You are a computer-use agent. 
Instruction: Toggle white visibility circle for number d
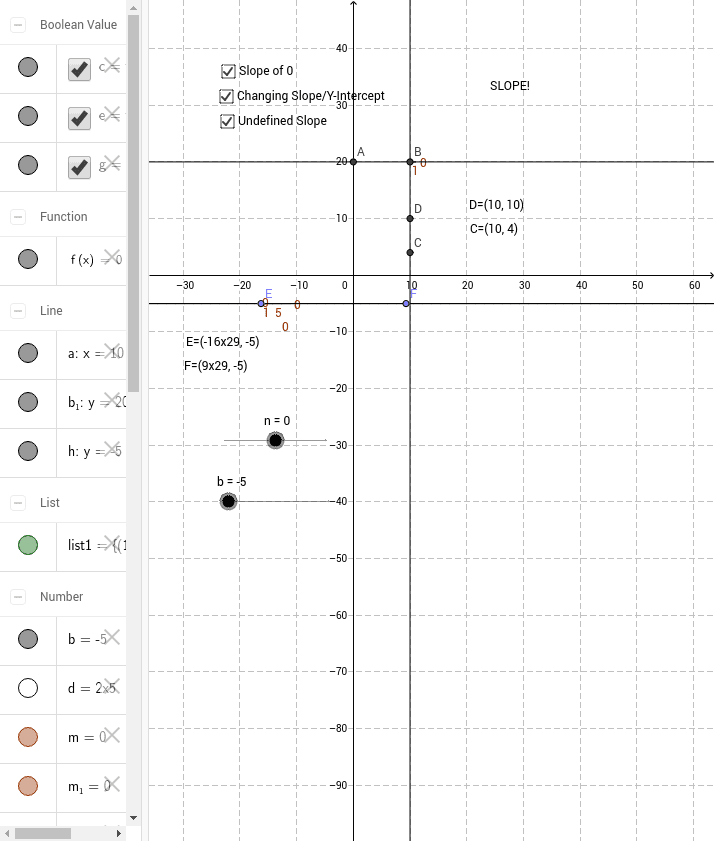(28, 688)
